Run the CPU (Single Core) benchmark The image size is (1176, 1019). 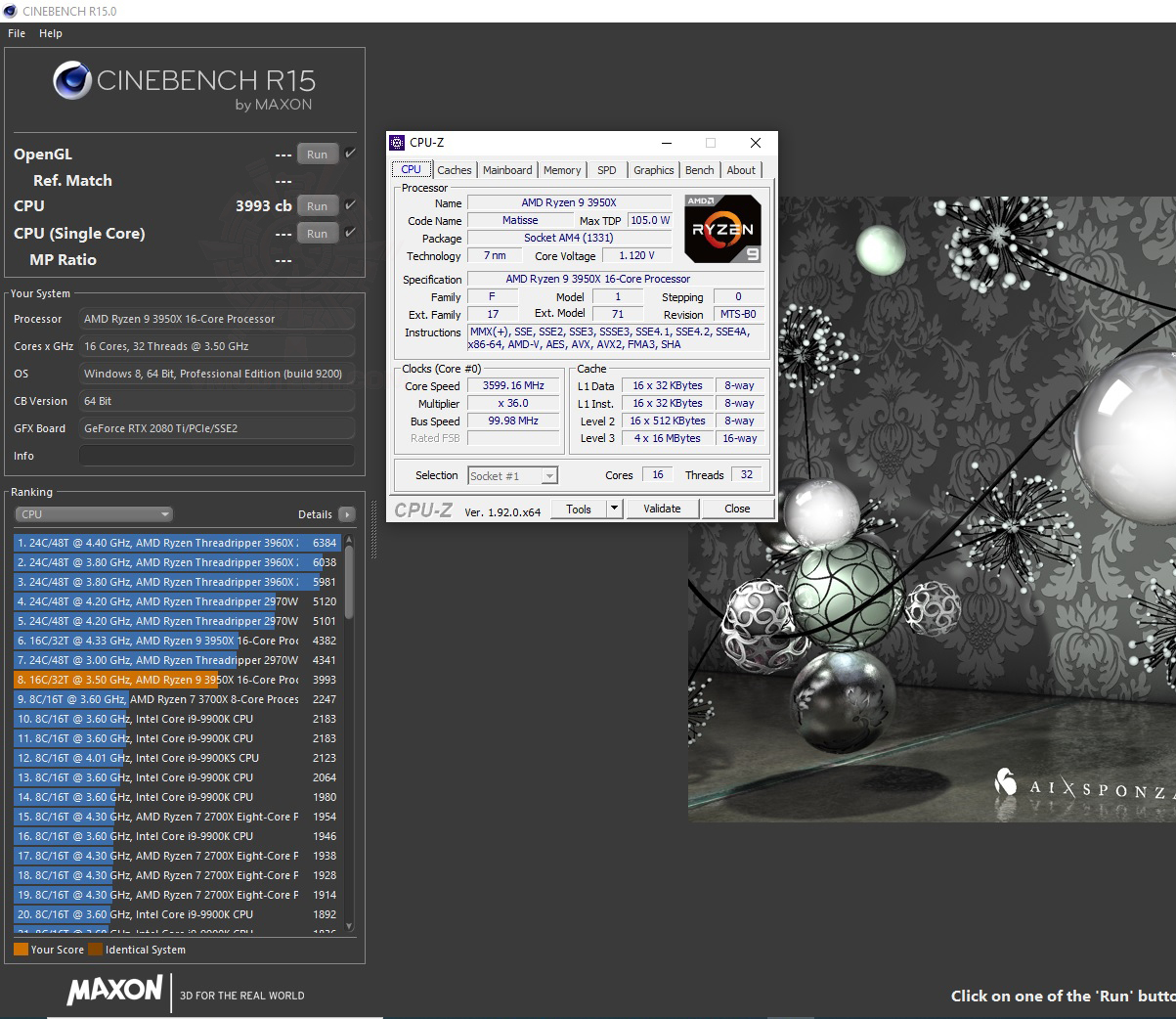tap(318, 234)
